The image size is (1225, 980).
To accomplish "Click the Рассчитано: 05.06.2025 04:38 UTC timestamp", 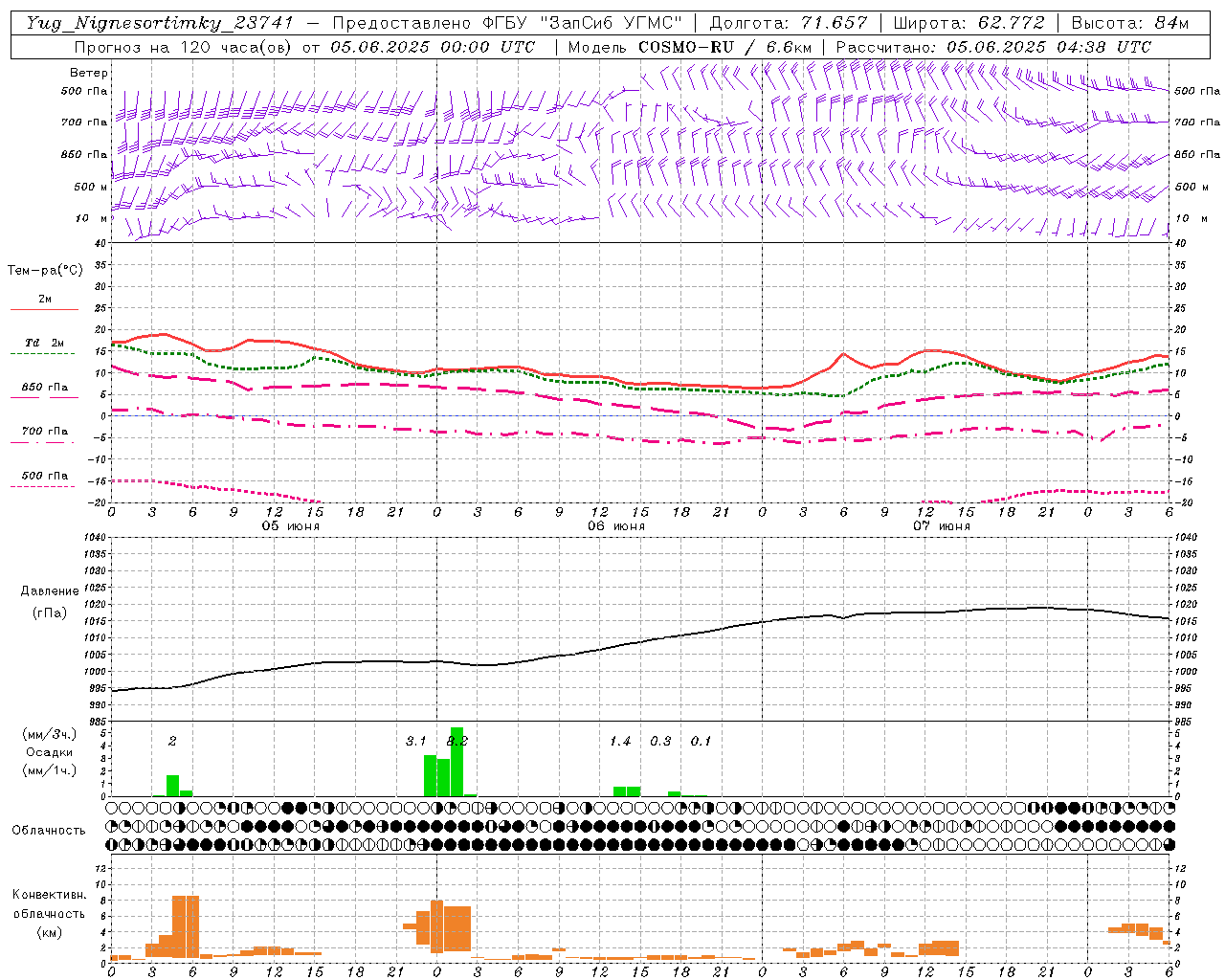I will [993, 47].
